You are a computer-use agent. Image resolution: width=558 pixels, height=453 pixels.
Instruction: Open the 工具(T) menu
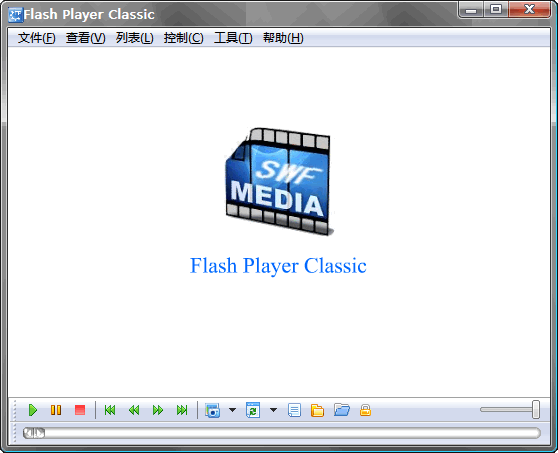[233, 38]
